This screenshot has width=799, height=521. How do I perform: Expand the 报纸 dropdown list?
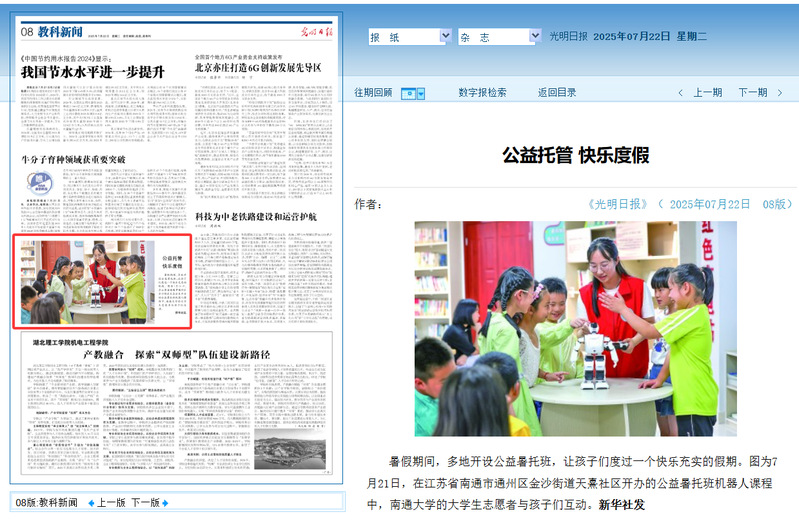[445, 36]
